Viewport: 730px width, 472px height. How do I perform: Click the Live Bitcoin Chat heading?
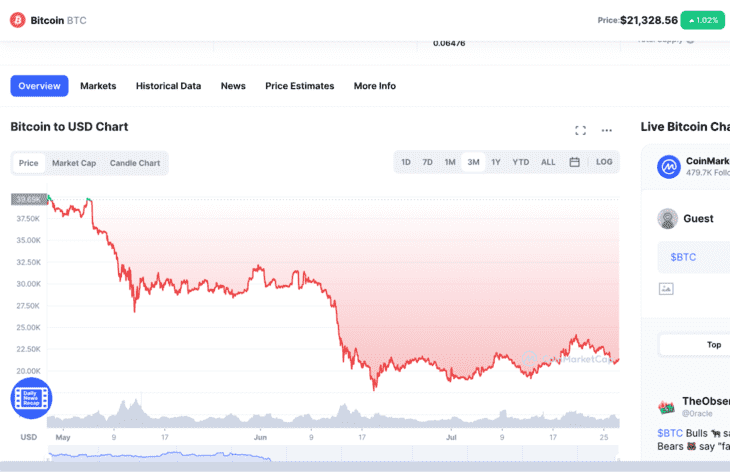click(685, 127)
